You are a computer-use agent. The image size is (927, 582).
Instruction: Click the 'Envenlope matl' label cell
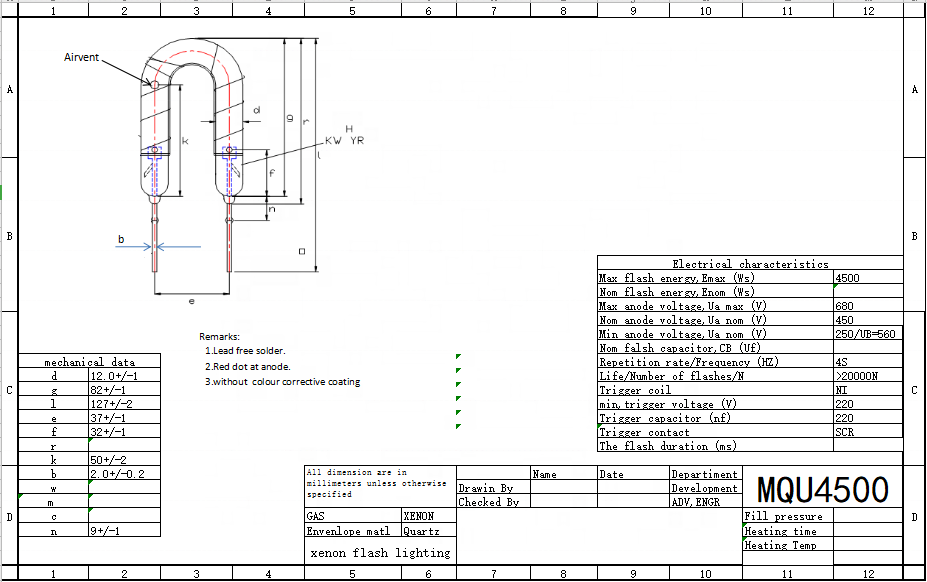(353, 531)
